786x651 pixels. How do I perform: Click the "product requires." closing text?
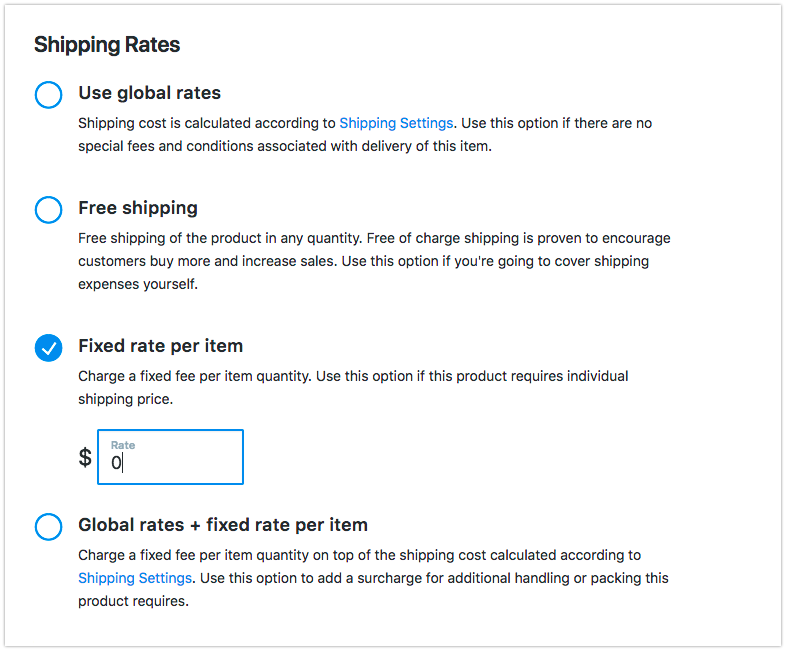coord(133,601)
